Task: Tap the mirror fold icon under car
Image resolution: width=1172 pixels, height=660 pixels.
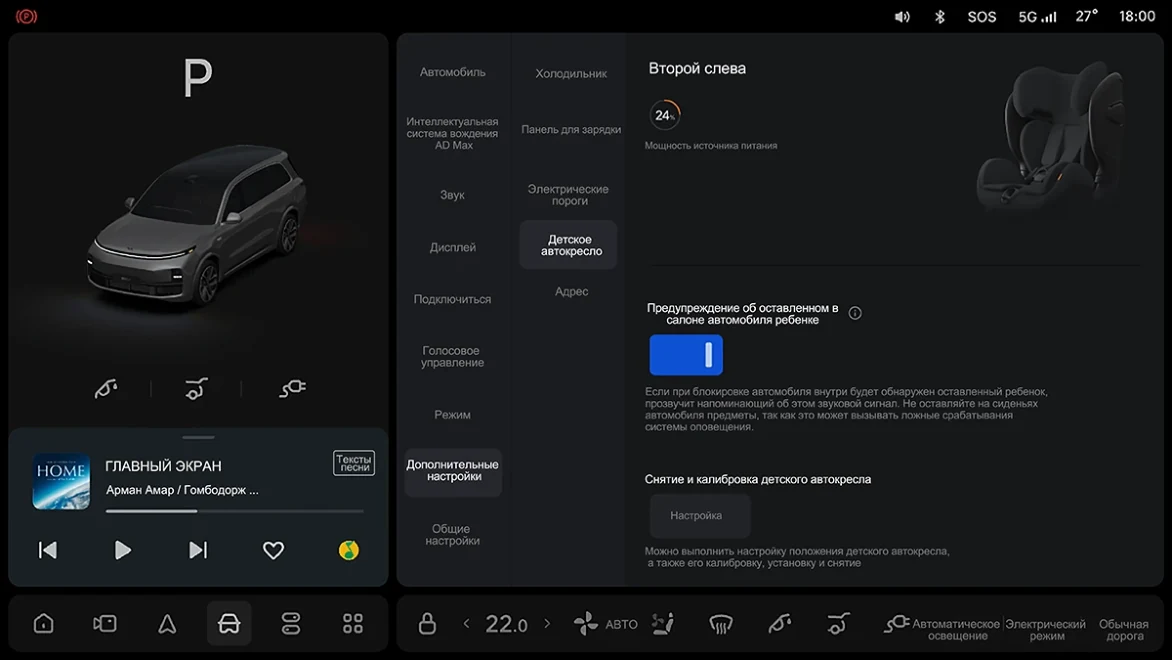Action: (x=105, y=388)
